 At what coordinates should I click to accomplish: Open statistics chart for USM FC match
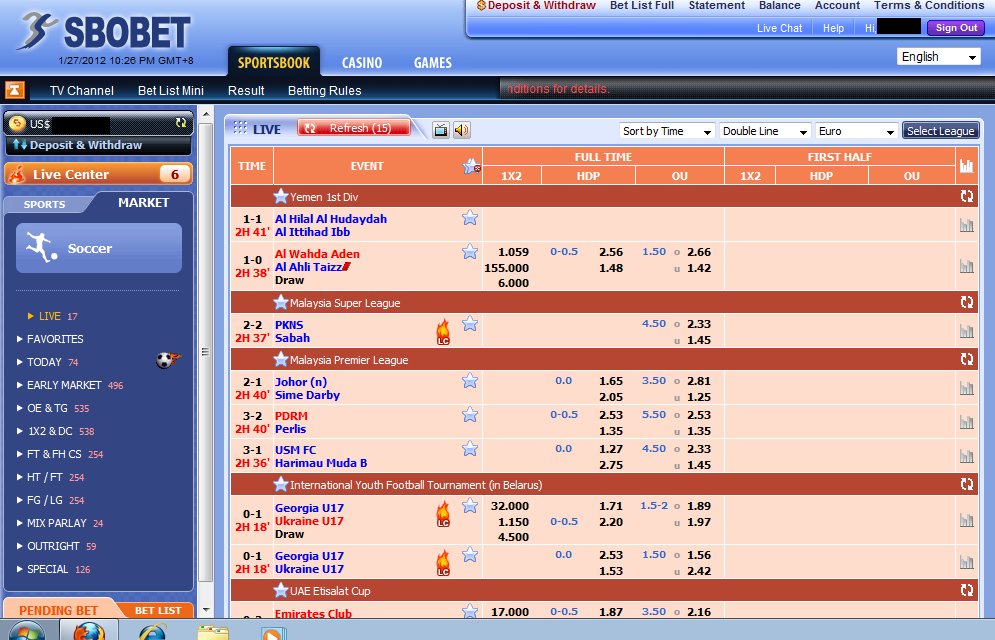coord(966,456)
